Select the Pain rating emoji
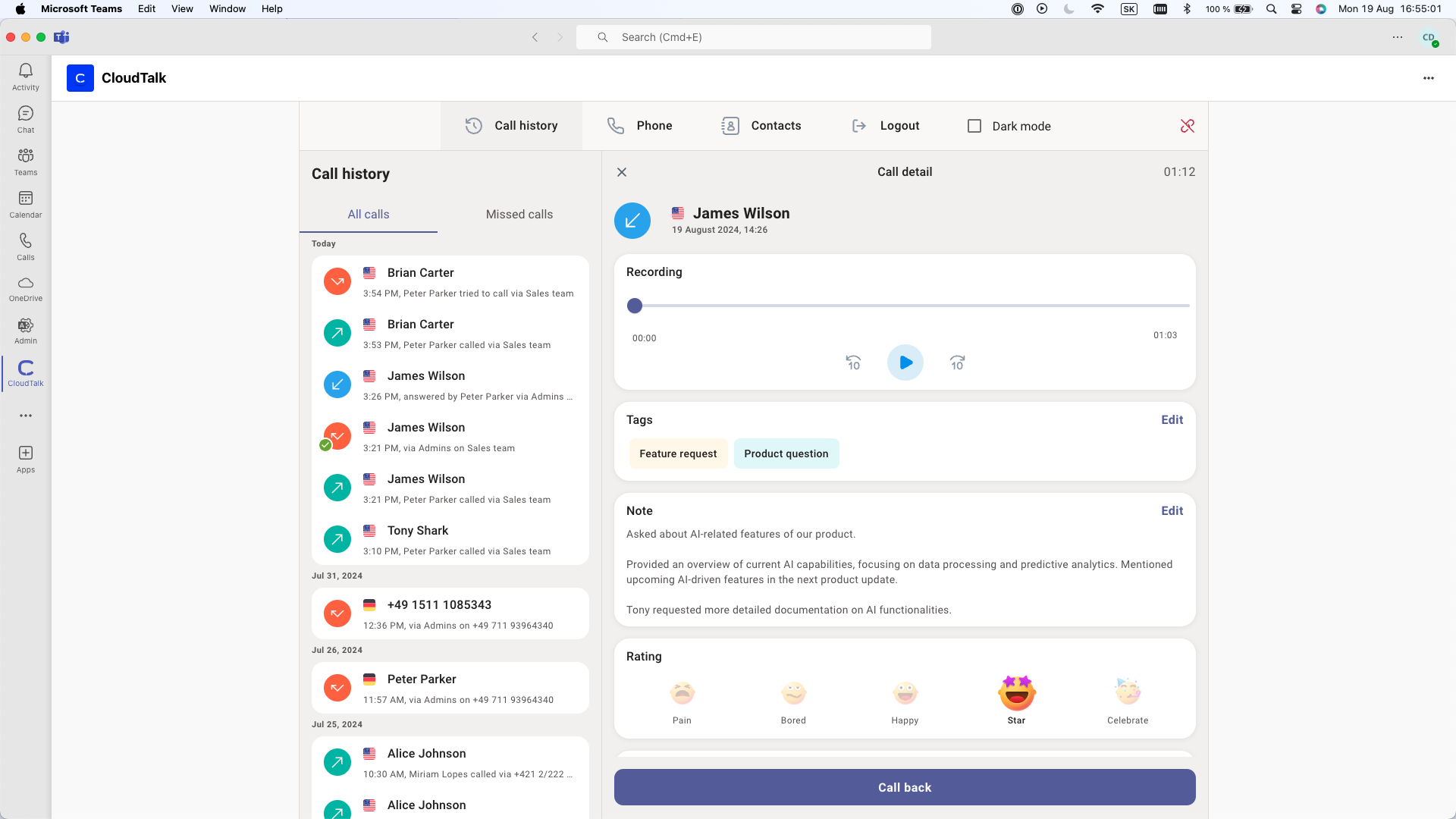 tap(682, 692)
